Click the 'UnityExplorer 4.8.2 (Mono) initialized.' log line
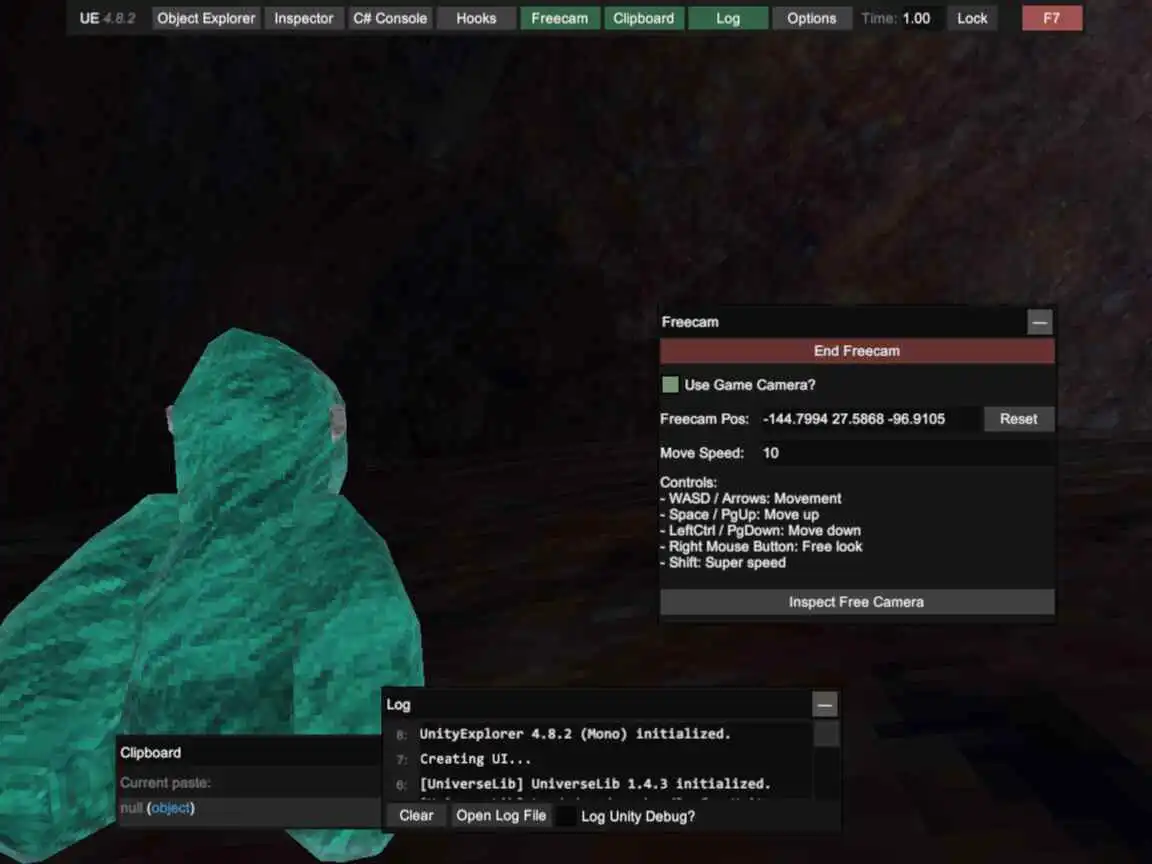Screen dimensions: 1152x864 click(x=575, y=734)
